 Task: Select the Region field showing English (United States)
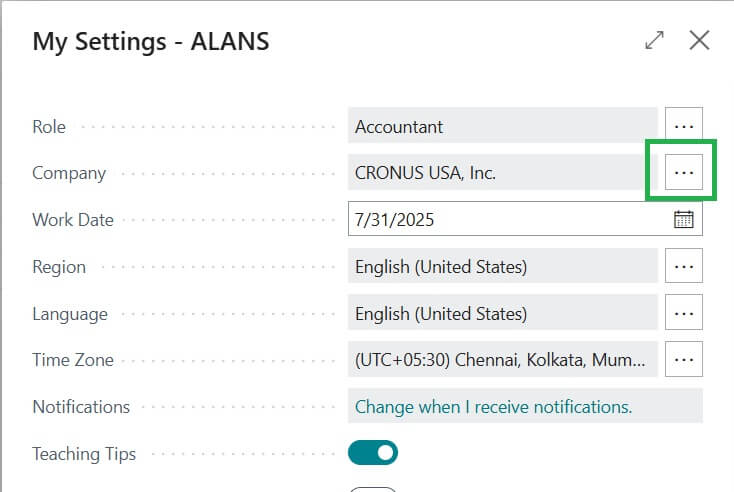pyautogui.click(x=502, y=267)
